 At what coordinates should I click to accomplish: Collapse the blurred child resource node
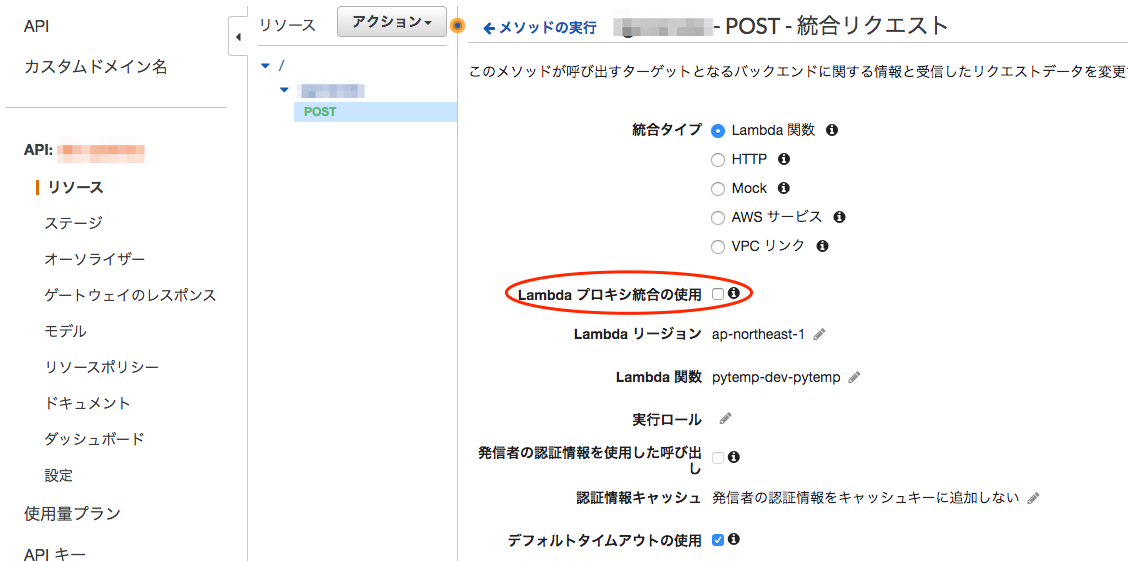click(284, 90)
